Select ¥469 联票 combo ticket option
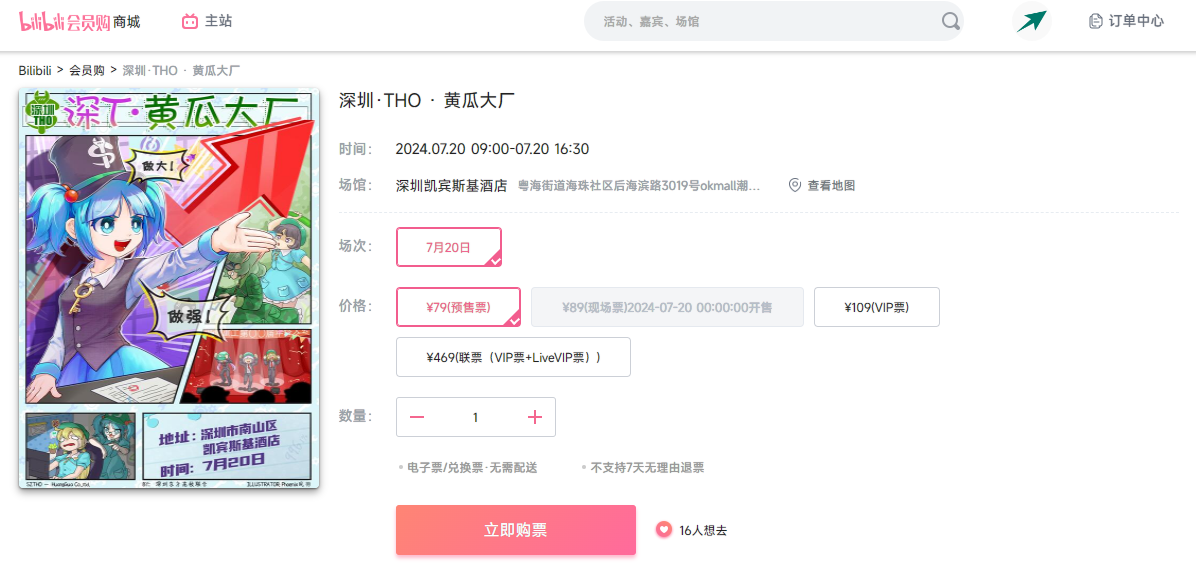1196x587 pixels. [513, 357]
